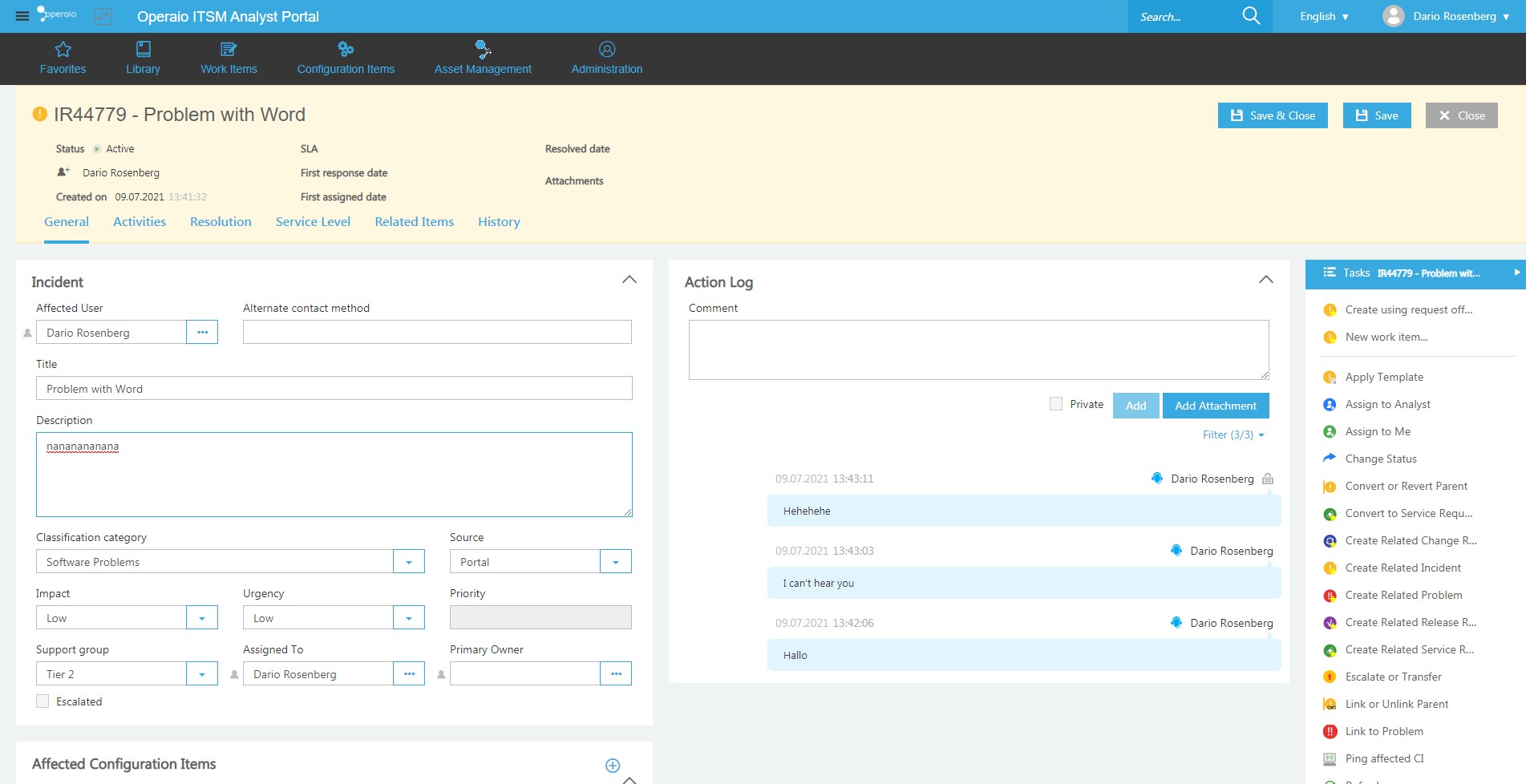Add an affected configuration item plus icon
The image size is (1526, 784).
(x=613, y=766)
